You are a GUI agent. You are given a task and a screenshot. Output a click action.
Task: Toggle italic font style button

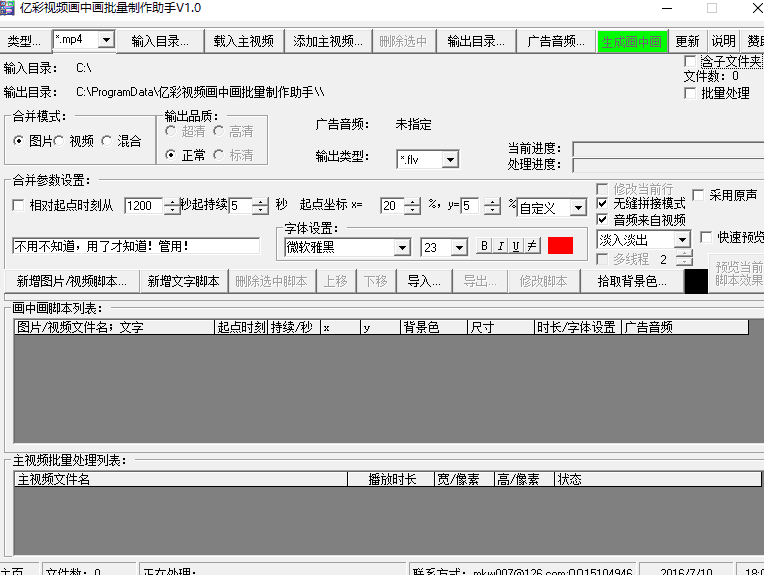[500, 246]
